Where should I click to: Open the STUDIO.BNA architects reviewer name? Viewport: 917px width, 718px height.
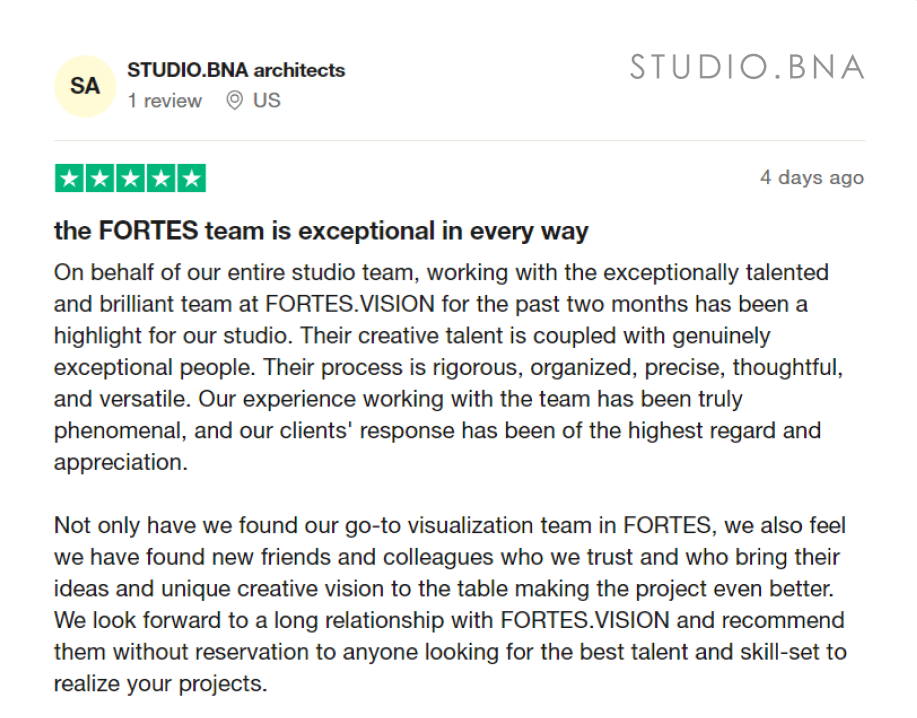coord(236,70)
